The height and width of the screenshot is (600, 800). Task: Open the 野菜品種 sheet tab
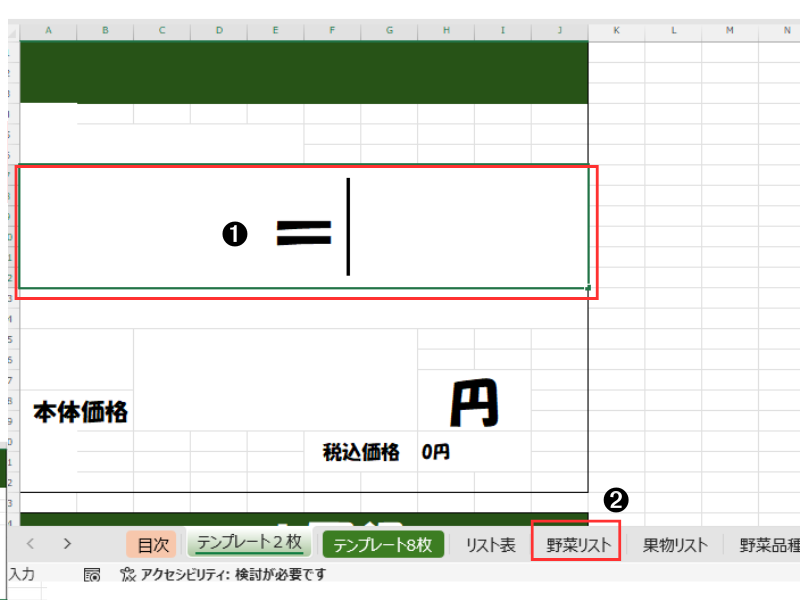[x=768, y=545]
